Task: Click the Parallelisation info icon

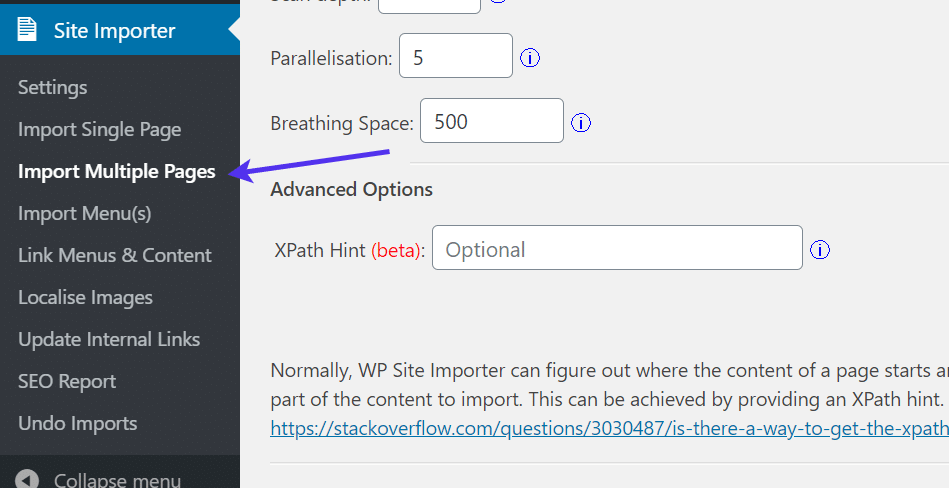Action: coord(530,58)
